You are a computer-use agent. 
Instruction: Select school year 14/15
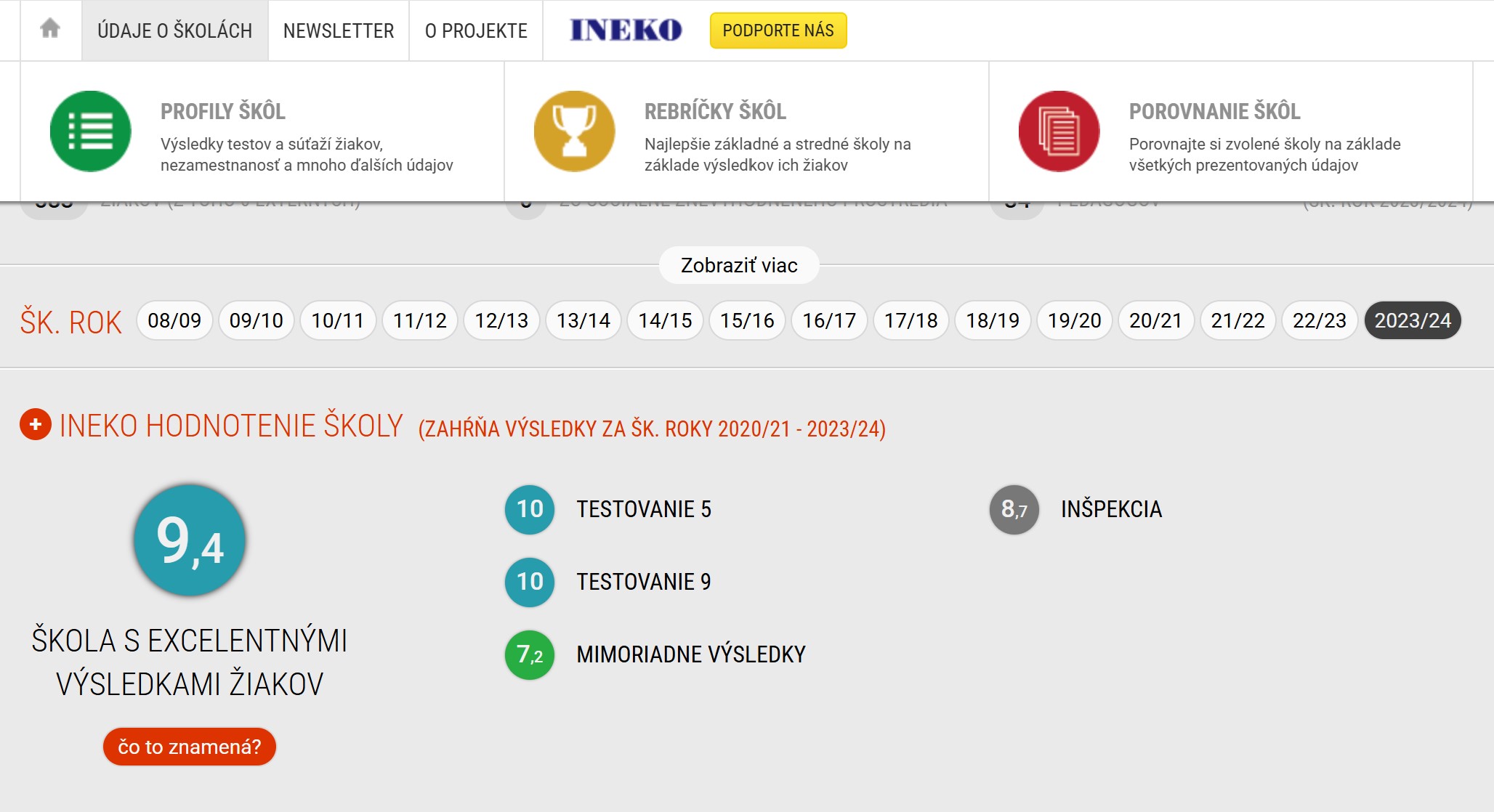666,320
